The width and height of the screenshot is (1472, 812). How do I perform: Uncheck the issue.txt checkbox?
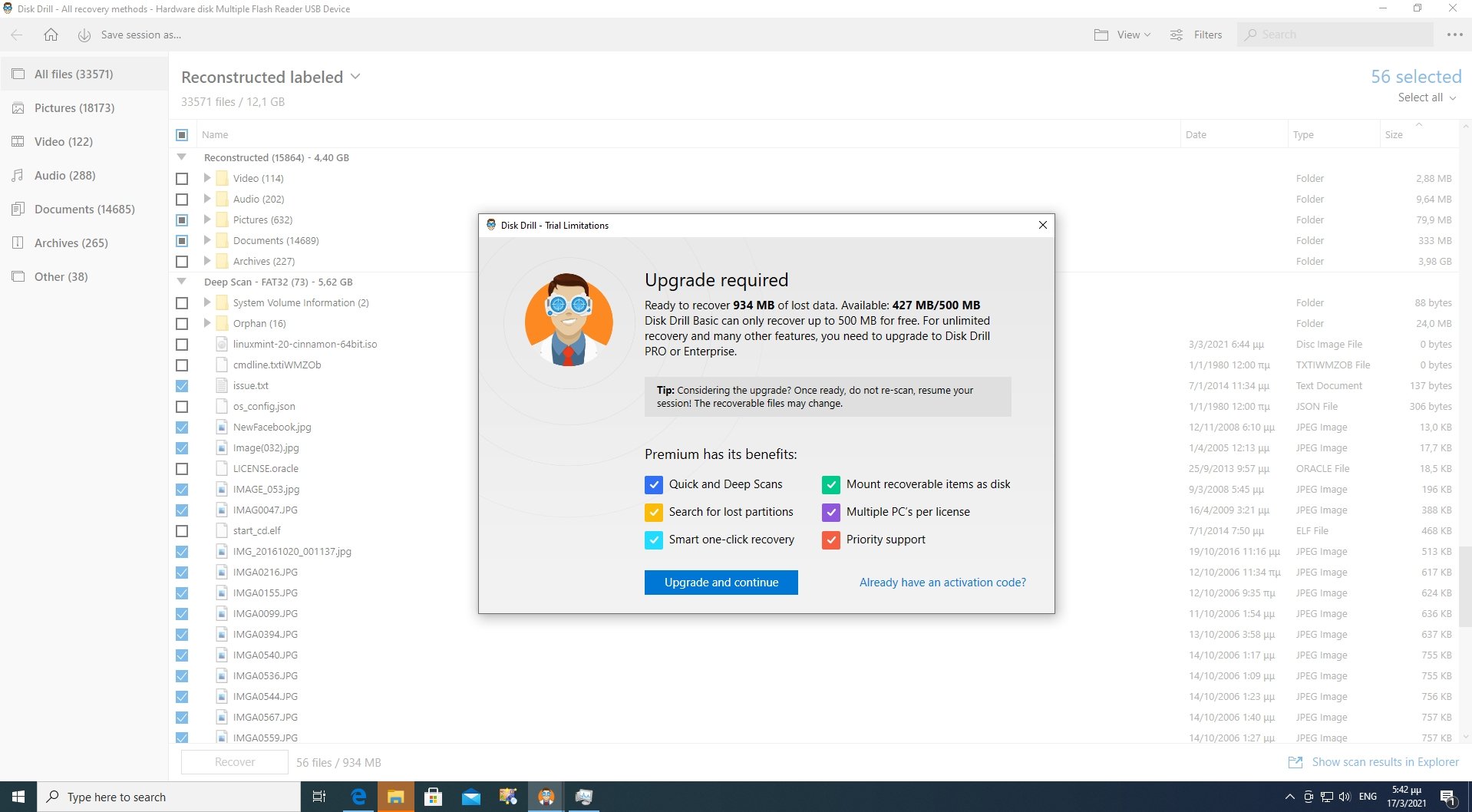pyautogui.click(x=182, y=385)
